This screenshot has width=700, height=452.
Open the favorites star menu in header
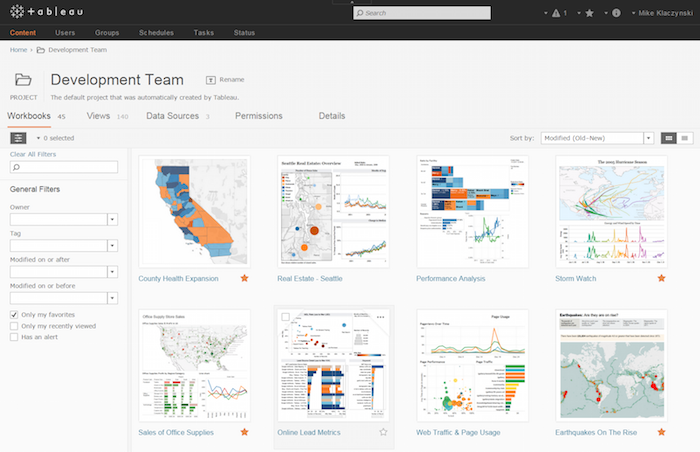(590, 13)
